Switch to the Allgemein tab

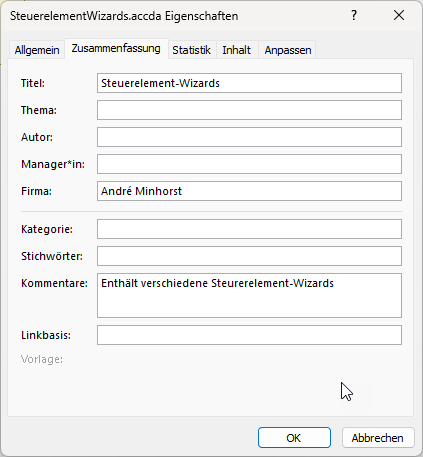click(37, 50)
